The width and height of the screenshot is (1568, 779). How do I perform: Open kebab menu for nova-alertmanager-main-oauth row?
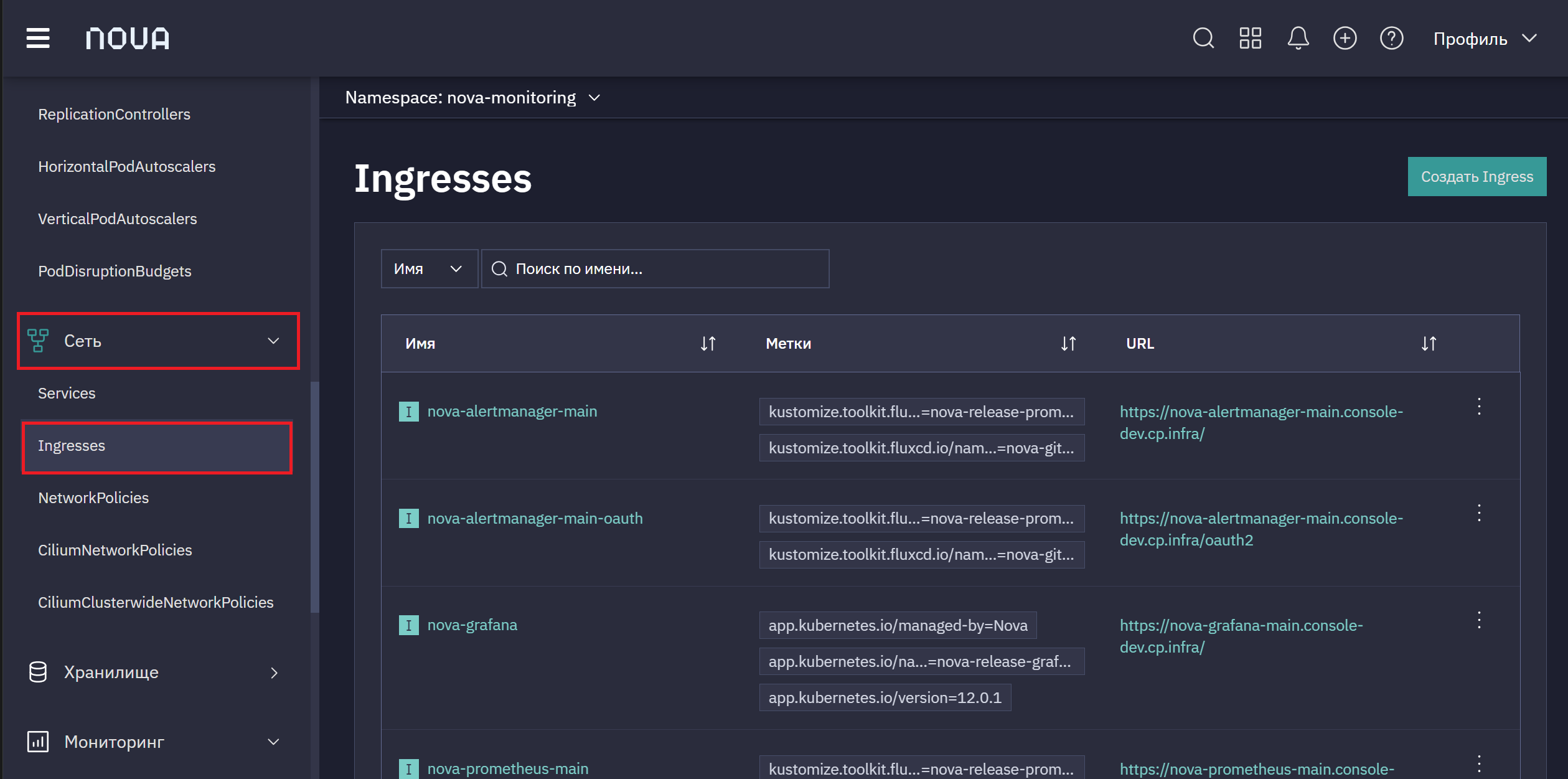(x=1479, y=513)
